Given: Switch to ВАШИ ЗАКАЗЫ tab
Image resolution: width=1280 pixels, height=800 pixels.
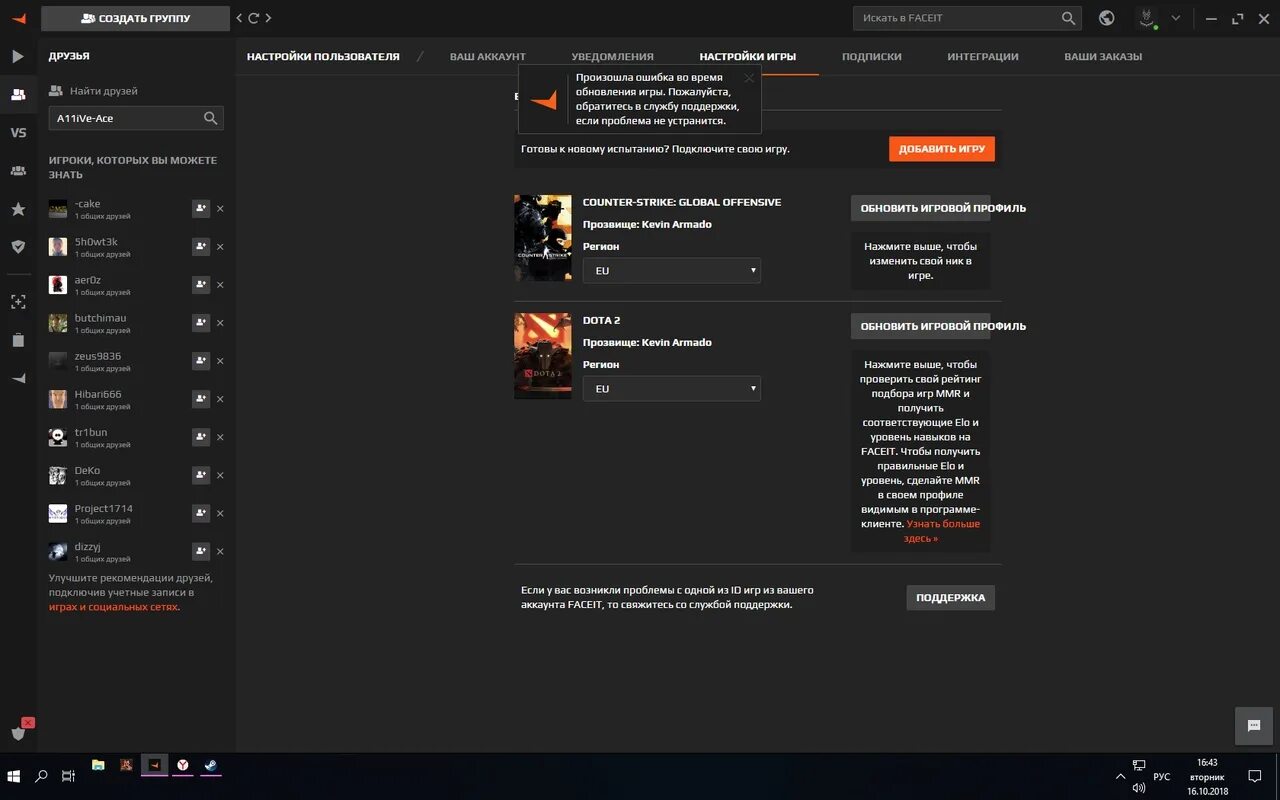Looking at the screenshot, I should [x=1103, y=56].
